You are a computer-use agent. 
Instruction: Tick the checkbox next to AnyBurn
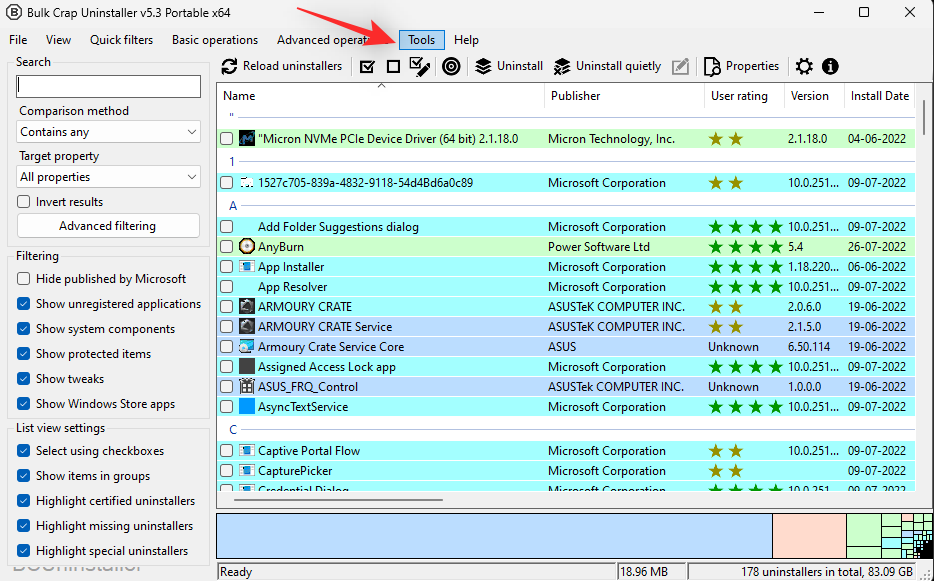226,246
